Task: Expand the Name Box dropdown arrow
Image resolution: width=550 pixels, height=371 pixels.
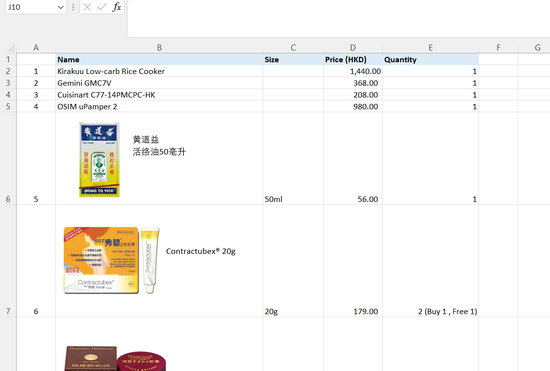Action: 61,7
